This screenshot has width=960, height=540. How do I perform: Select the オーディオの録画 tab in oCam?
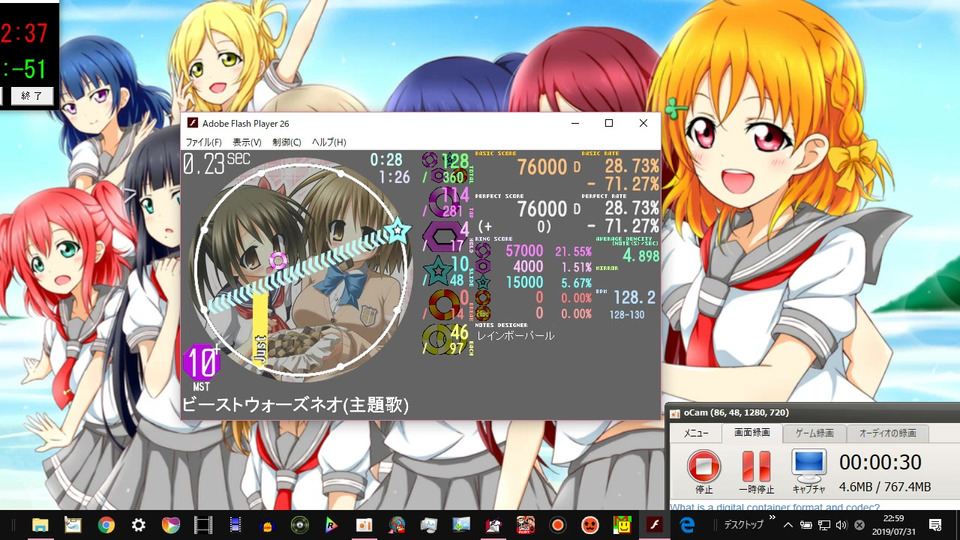tap(888, 433)
